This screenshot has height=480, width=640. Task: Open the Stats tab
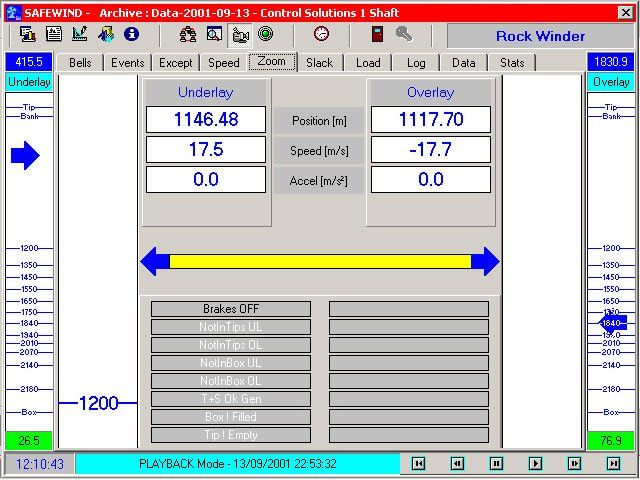[x=512, y=63]
